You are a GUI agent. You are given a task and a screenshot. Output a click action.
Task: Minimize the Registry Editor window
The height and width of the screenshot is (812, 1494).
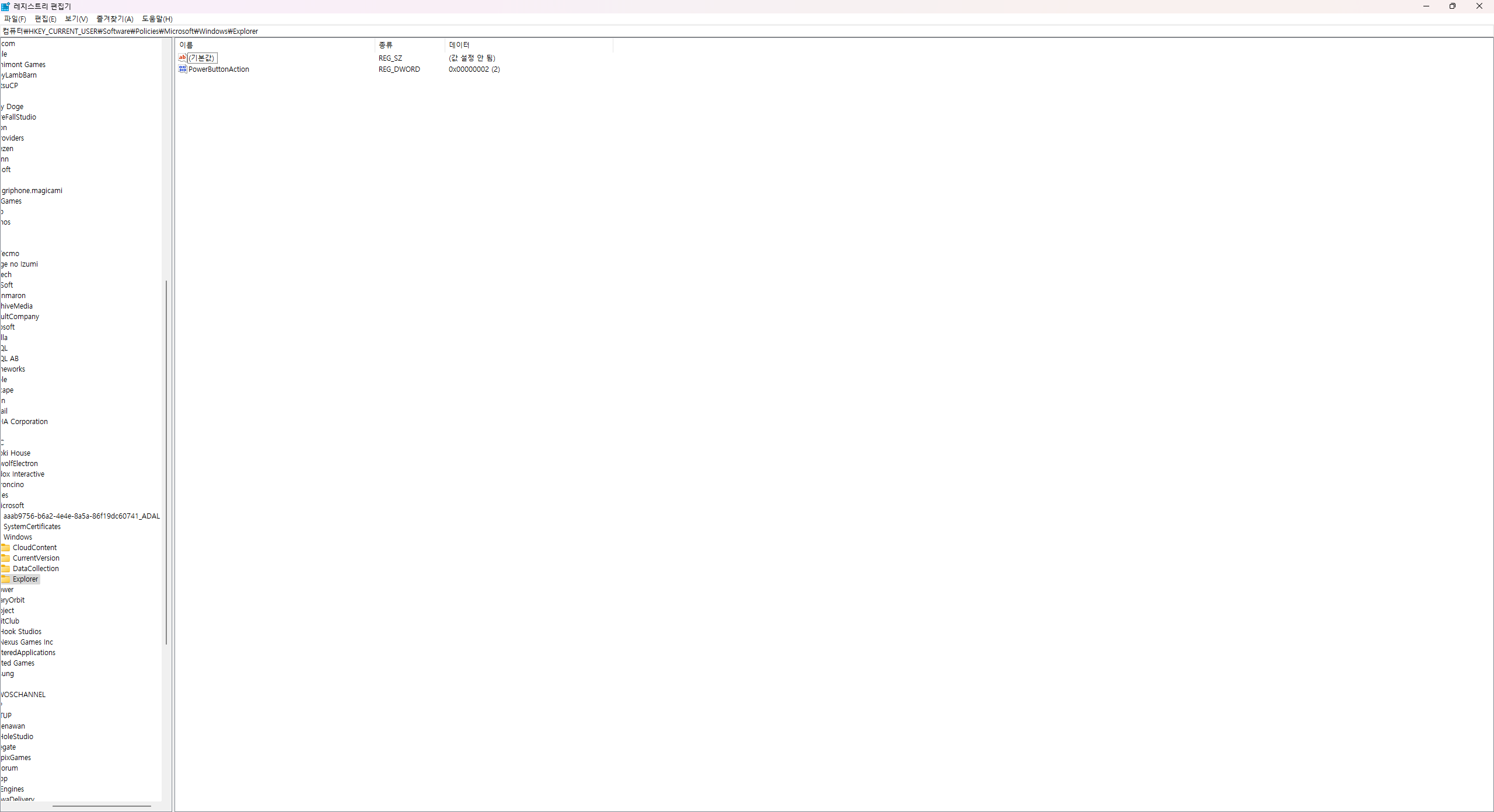tap(1426, 6)
